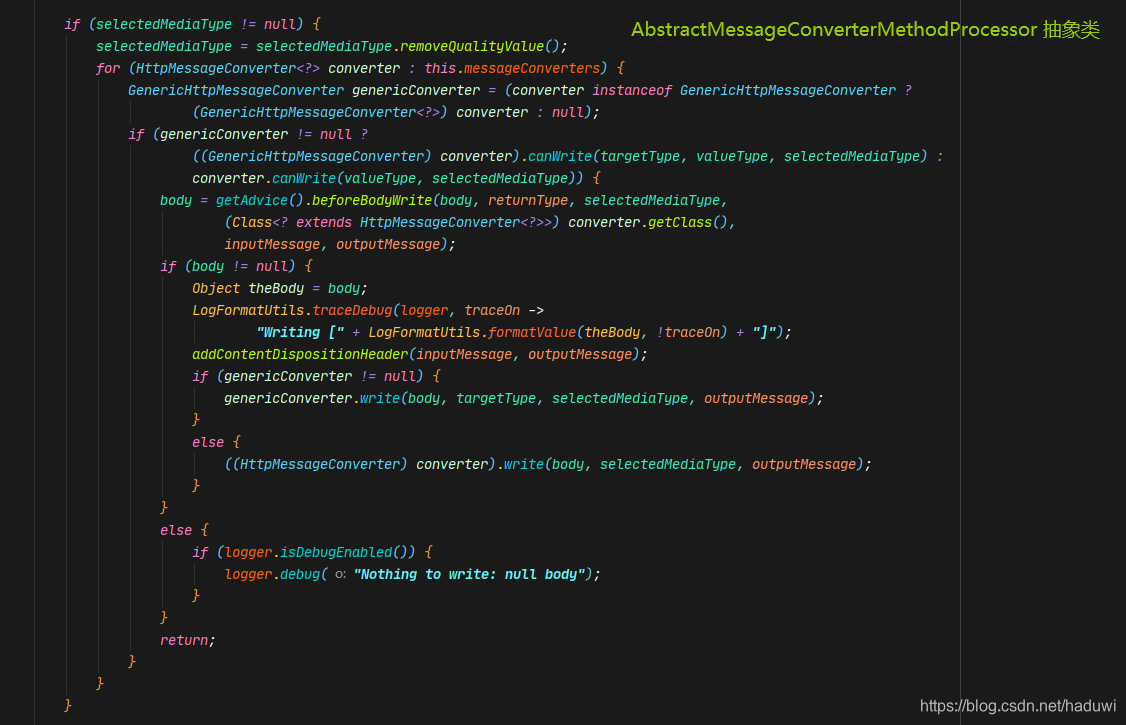1126x725 pixels.
Task: Click the 'o:' parameter hint in logger.debug
Action: (x=340, y=575)
